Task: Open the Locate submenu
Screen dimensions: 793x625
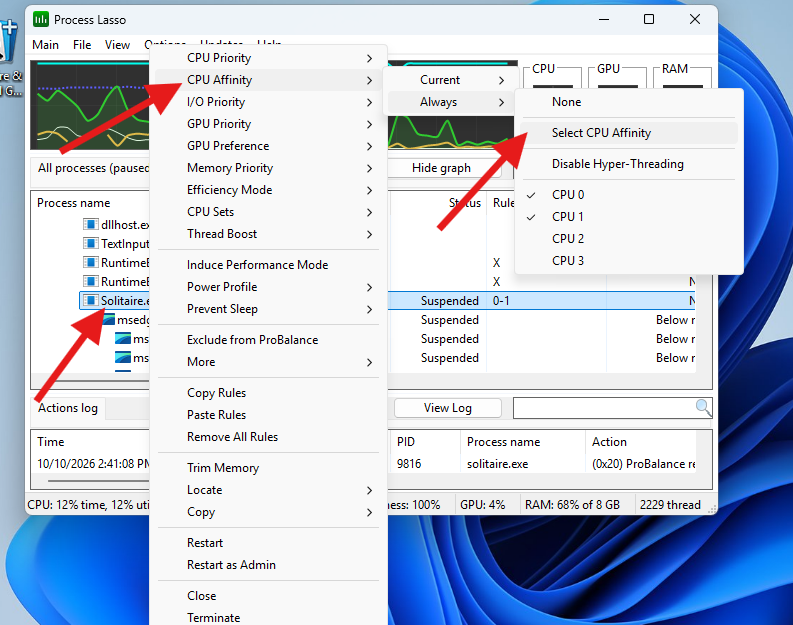Action: click(269, 490)
